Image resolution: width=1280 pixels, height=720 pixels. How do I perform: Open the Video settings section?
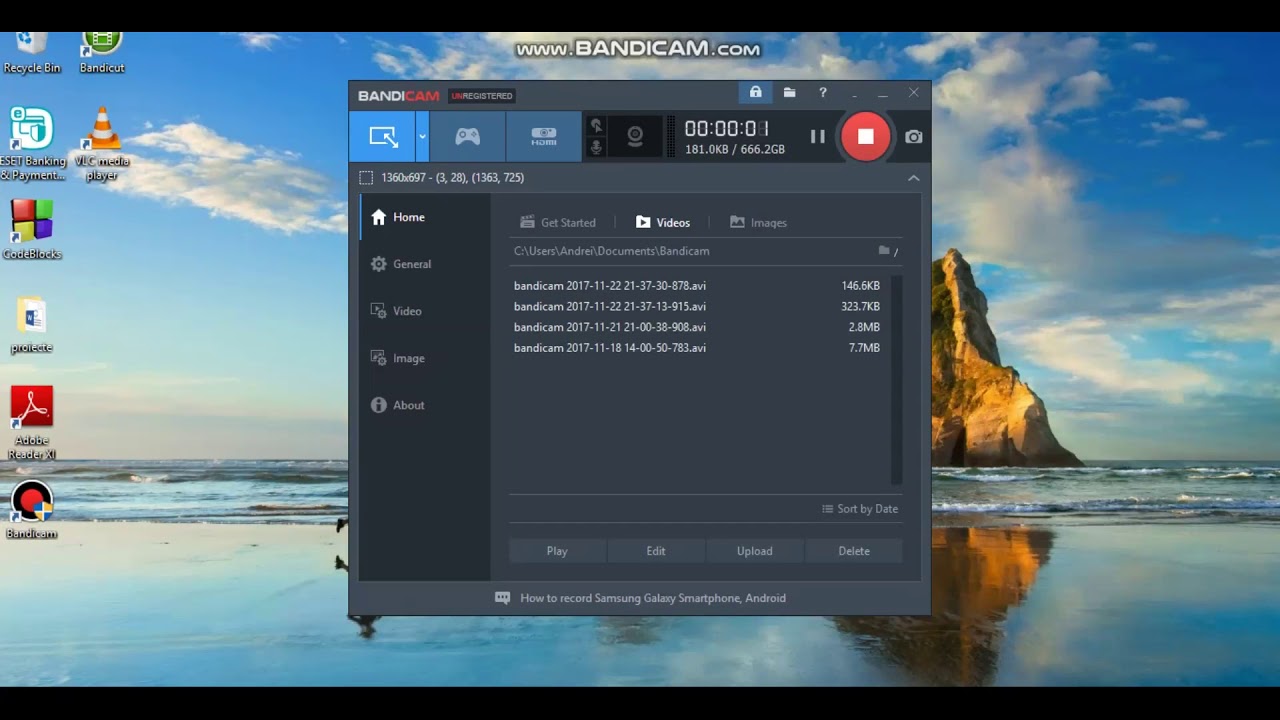point(425,311)
